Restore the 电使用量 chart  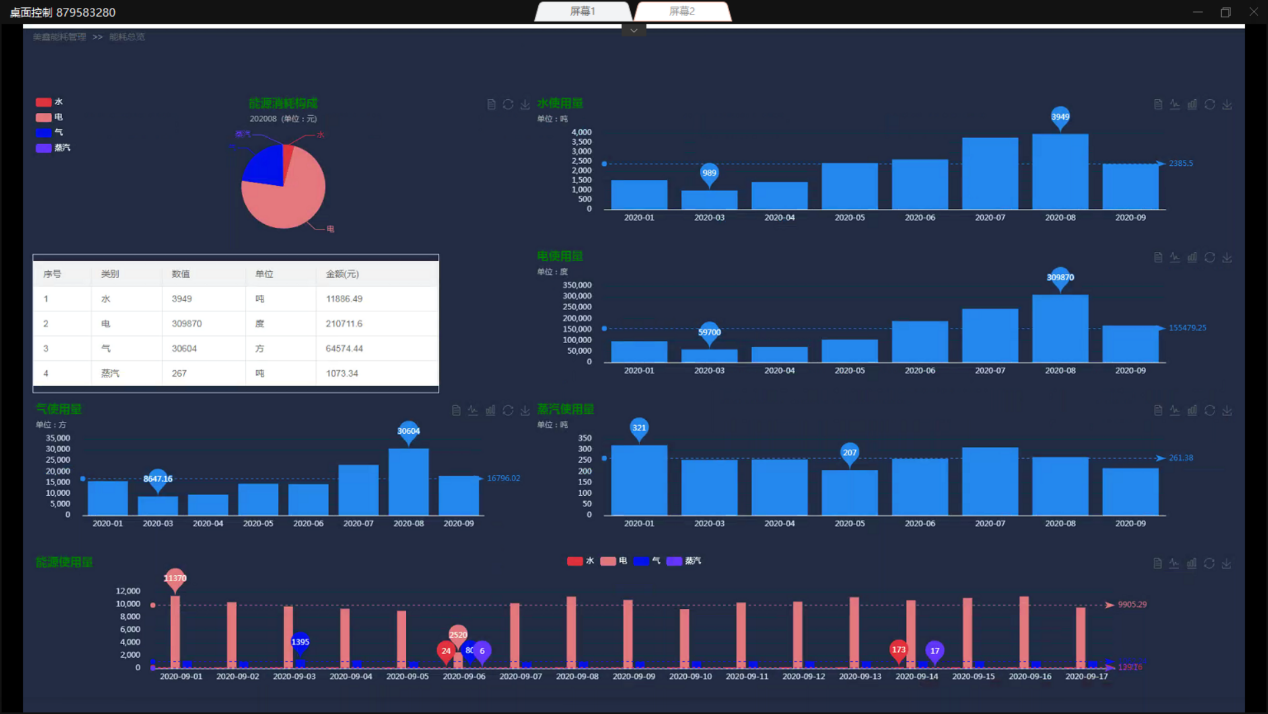(1209, 258)
